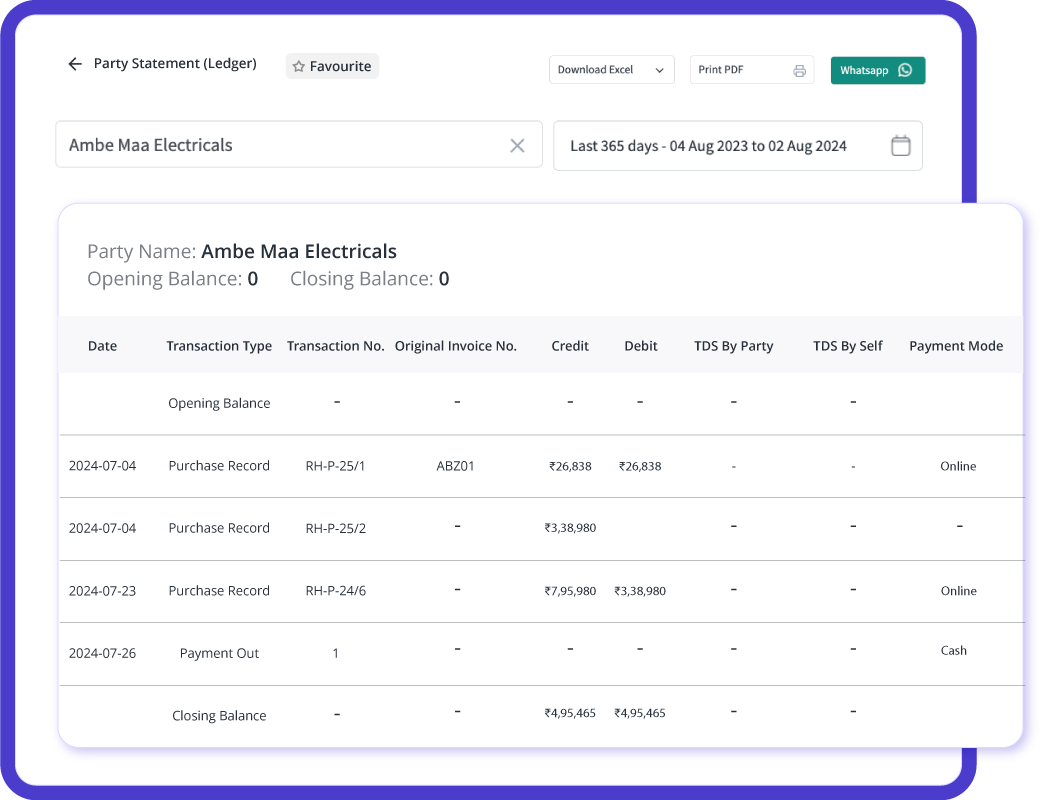
Task: Click the printer icon on Print PDF
Action: [x=799, y=70]
